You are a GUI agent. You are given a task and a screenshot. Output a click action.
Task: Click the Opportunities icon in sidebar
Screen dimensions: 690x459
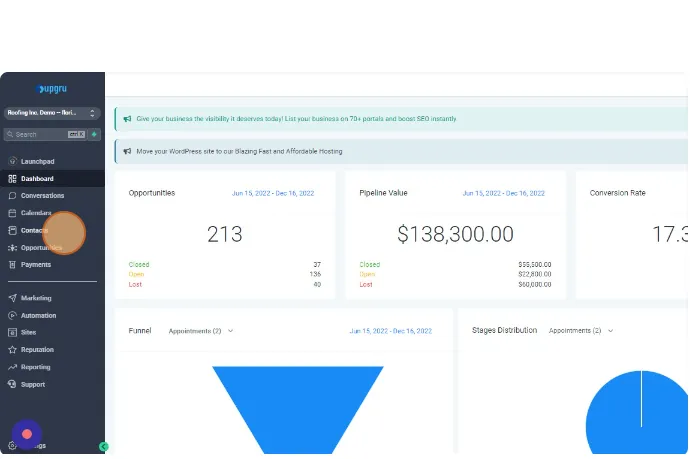click(12, 248)
